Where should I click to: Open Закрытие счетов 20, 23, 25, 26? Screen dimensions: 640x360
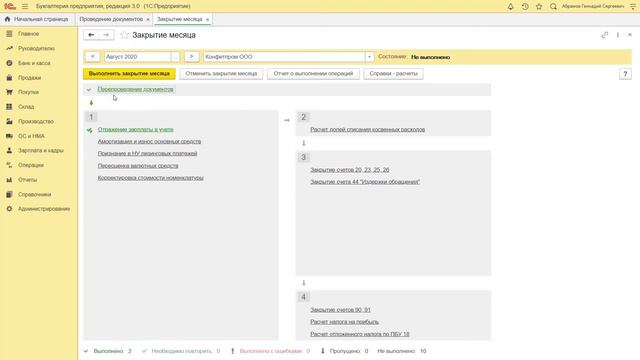(x=350, y=170)
